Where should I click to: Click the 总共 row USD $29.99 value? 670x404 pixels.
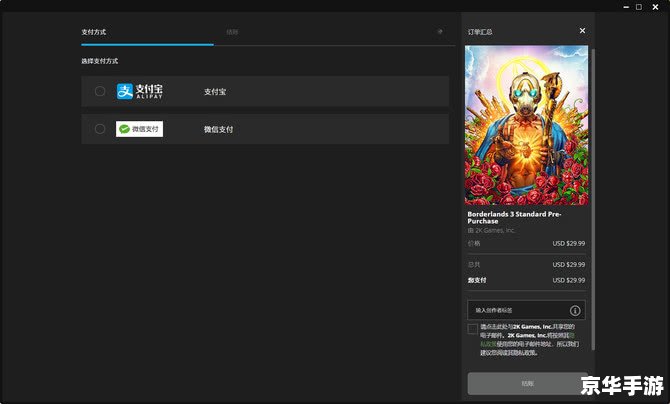pos(569,265)
